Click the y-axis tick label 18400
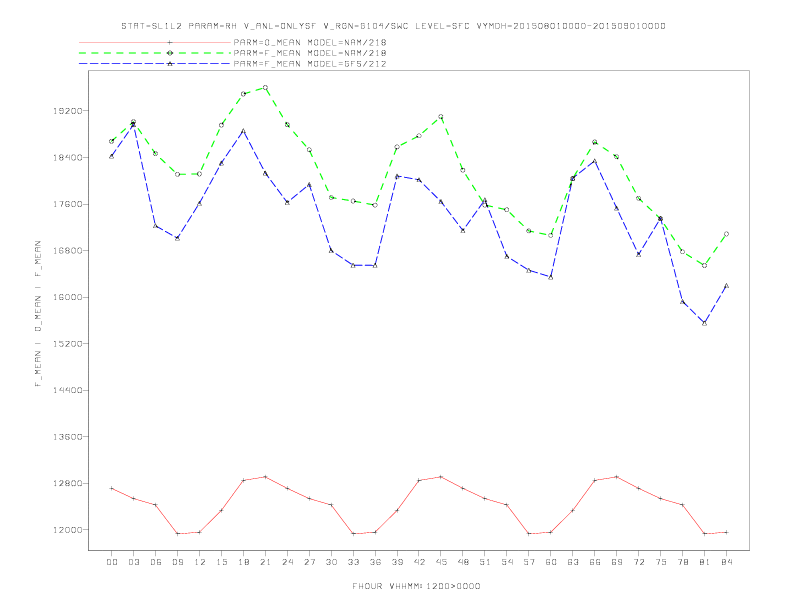The width and height of the screenshot is (792, 612). point(68,158)
